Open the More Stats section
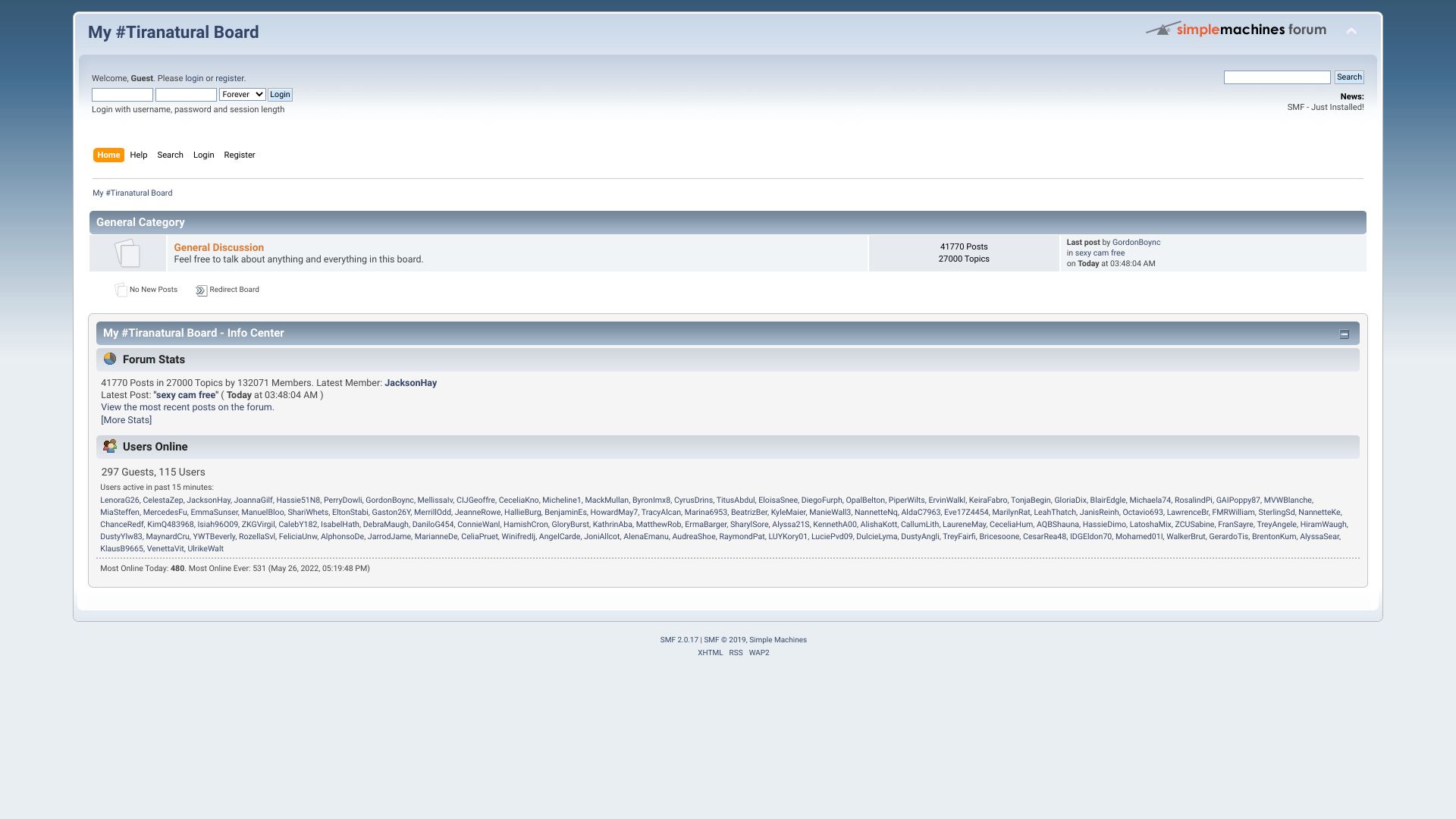The width and height of the screenshot is (1456, 819). pyautogui.click(x=125, y=420)
